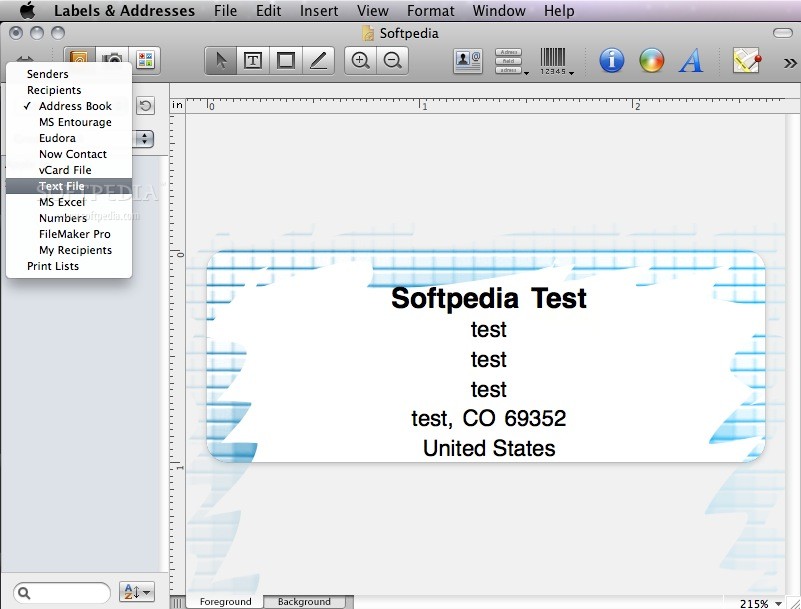Expand hidden toolbar items with the chevron
801x609 pixels.
click(790, 62)
